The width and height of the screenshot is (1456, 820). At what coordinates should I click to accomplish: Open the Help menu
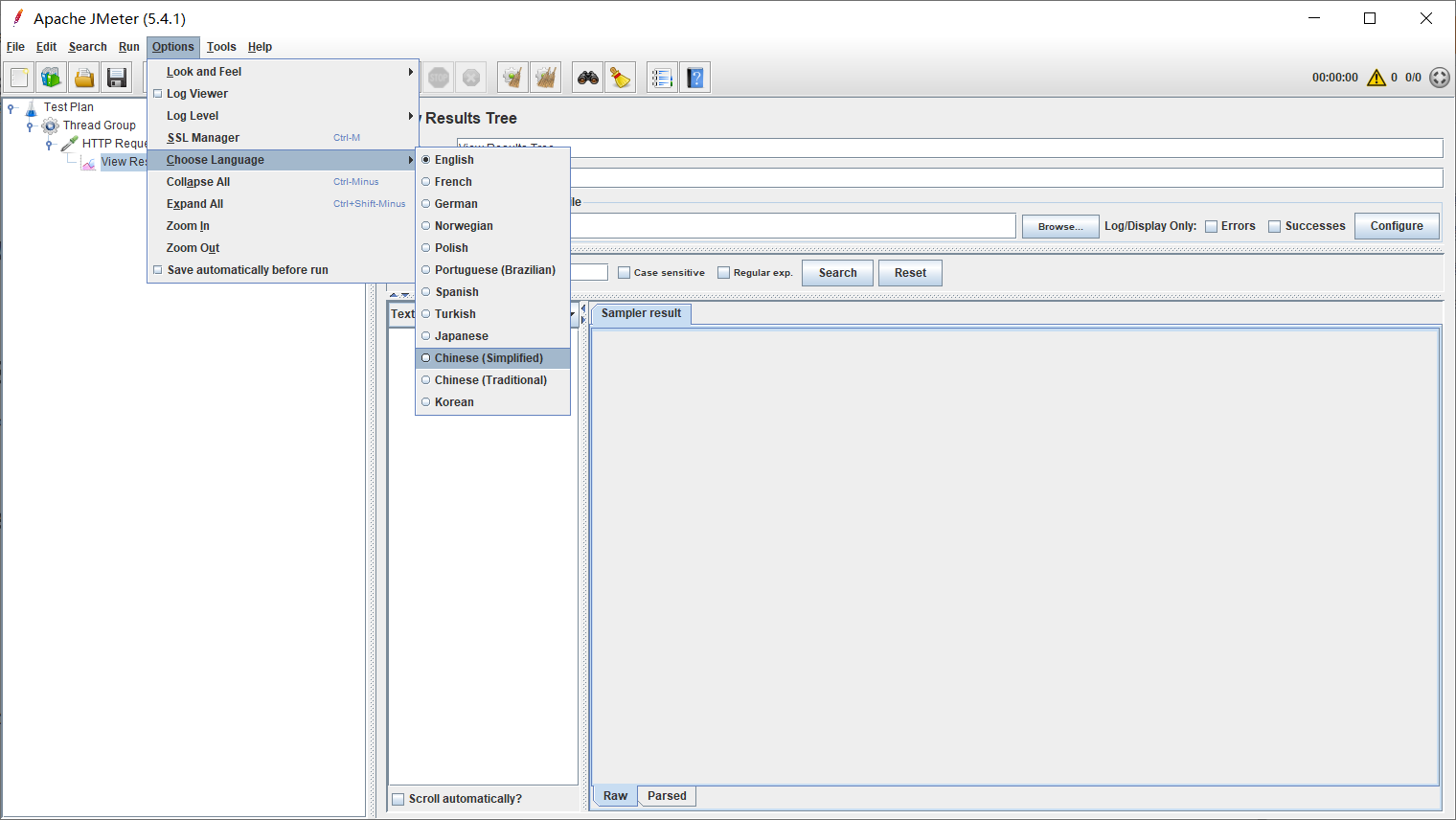tap(260, 47)
